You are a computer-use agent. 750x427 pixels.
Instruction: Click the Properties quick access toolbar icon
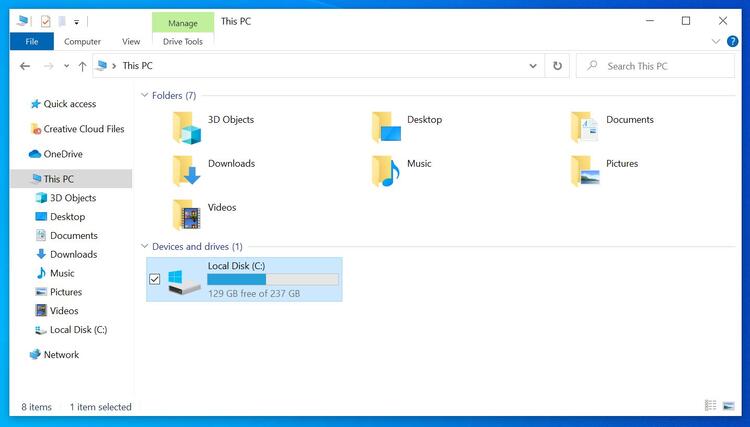[45, 21]
